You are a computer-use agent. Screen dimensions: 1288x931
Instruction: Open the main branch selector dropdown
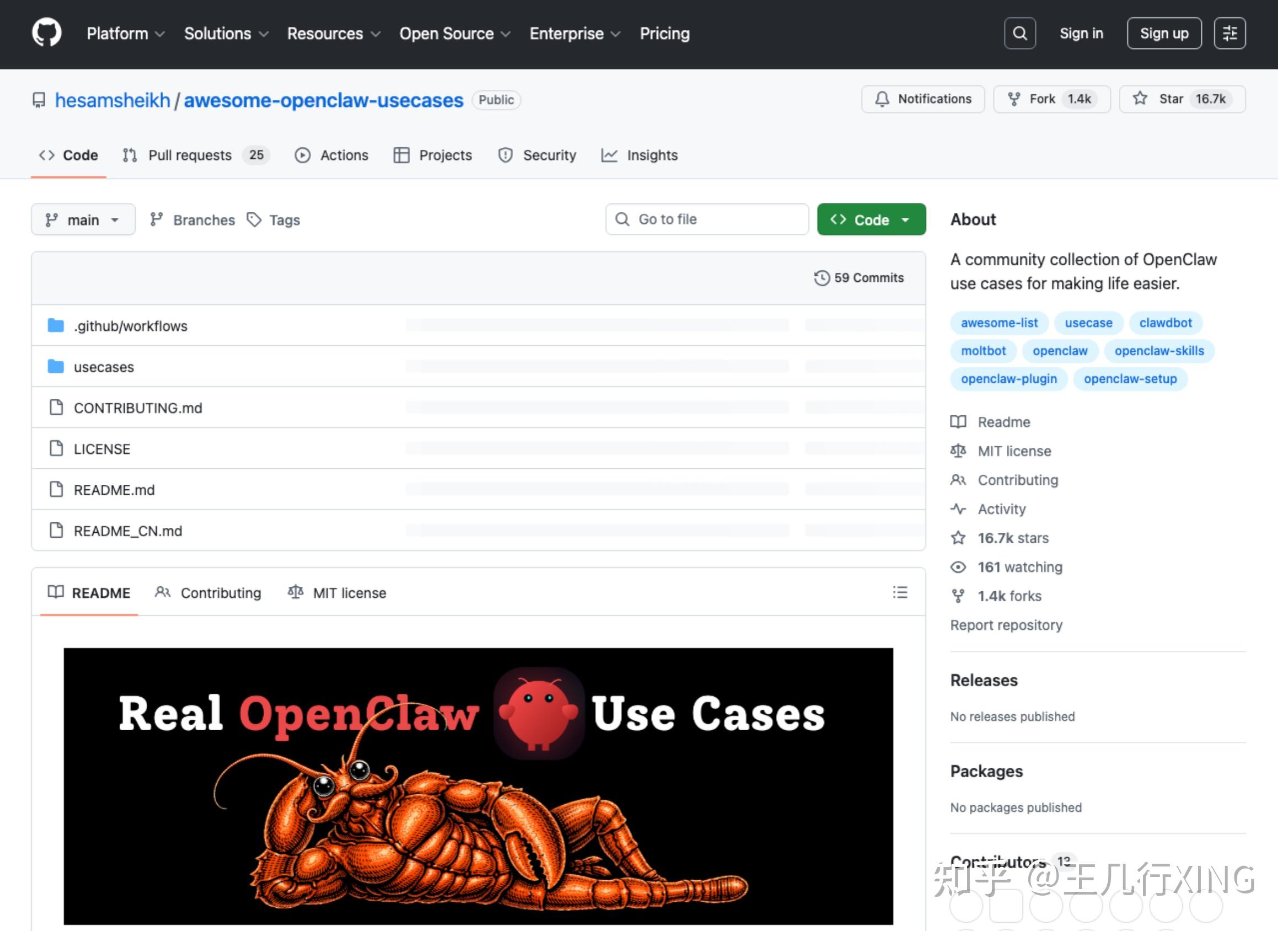coord(83,221)
